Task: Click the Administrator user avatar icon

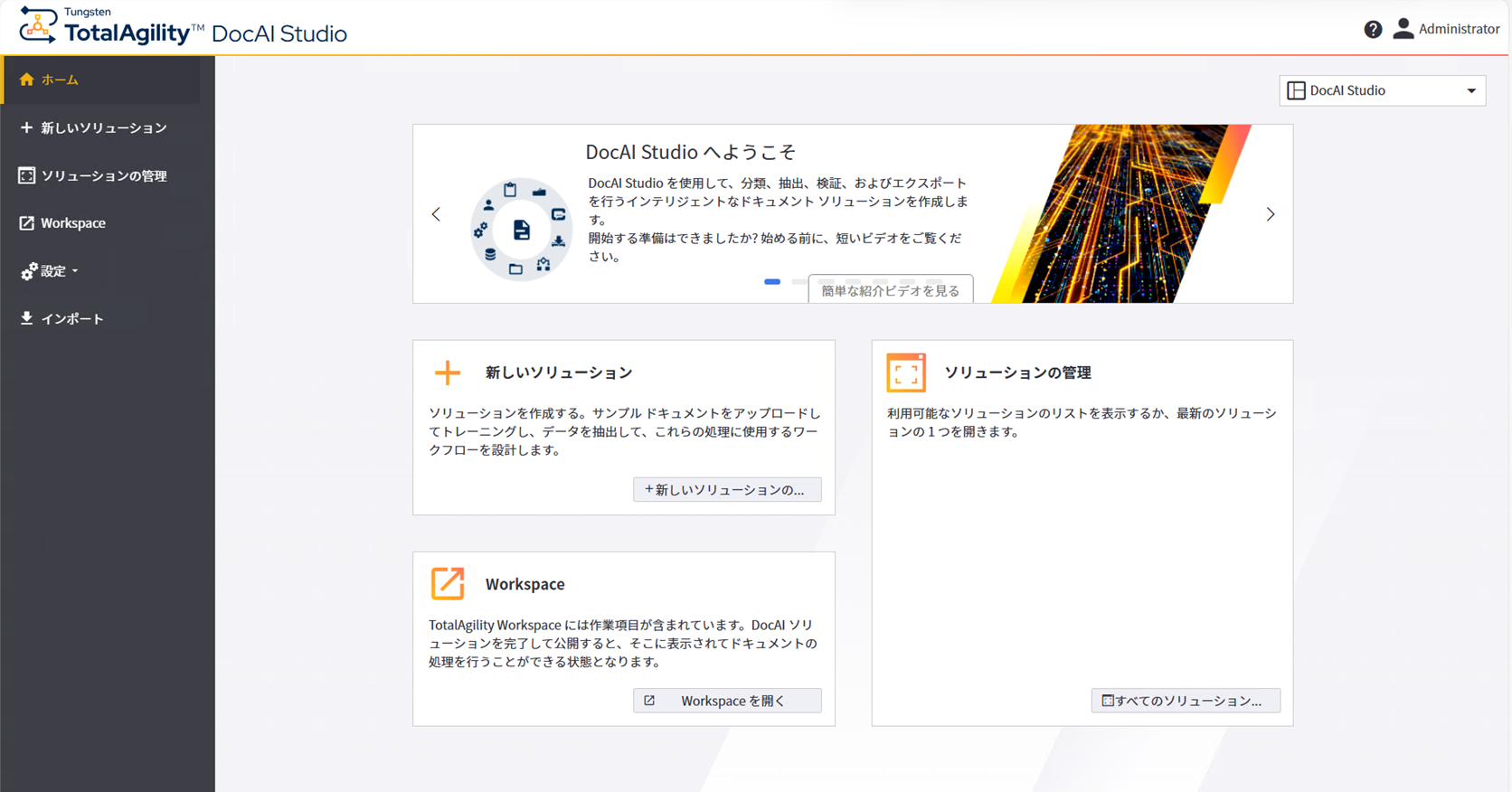Action: click(1403, 29)
